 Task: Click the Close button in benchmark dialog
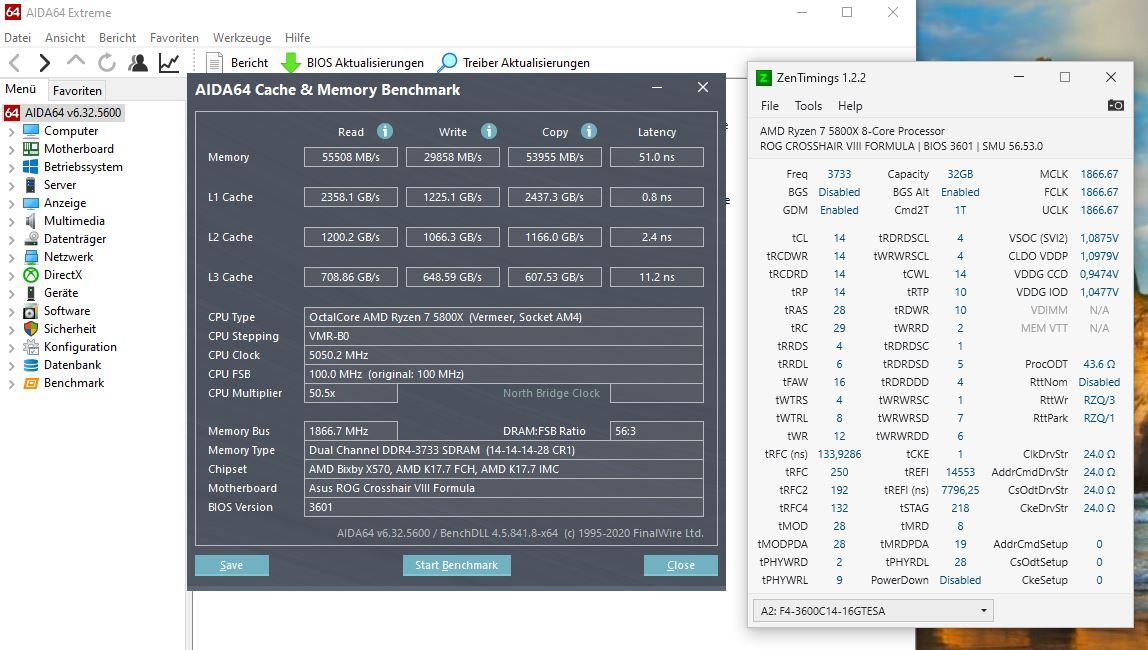coord(680,565)
